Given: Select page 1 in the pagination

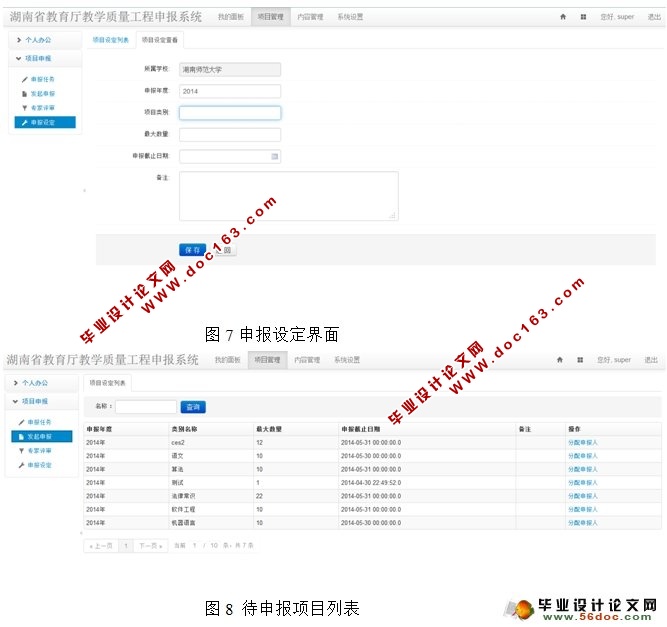Looking at the screenshot, I should tap(126, 546).
